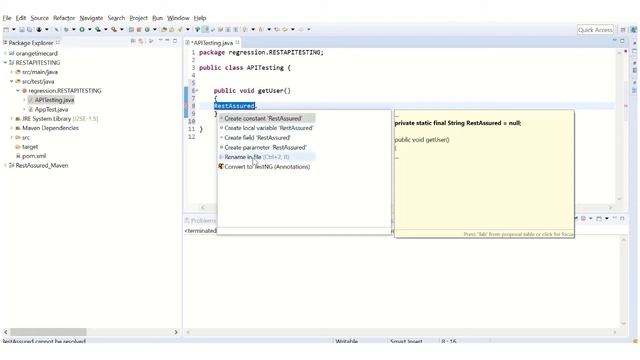Click the External Tools run icon

point(114,29)
